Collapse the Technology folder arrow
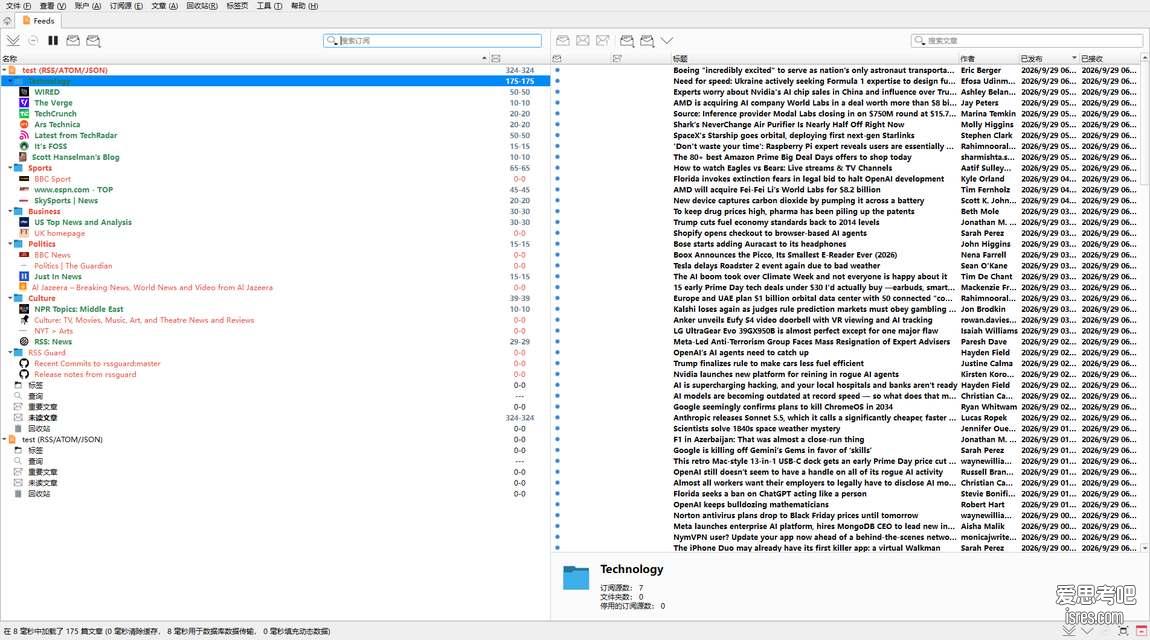The image size is (1150, 640). (x=10, y=81)
